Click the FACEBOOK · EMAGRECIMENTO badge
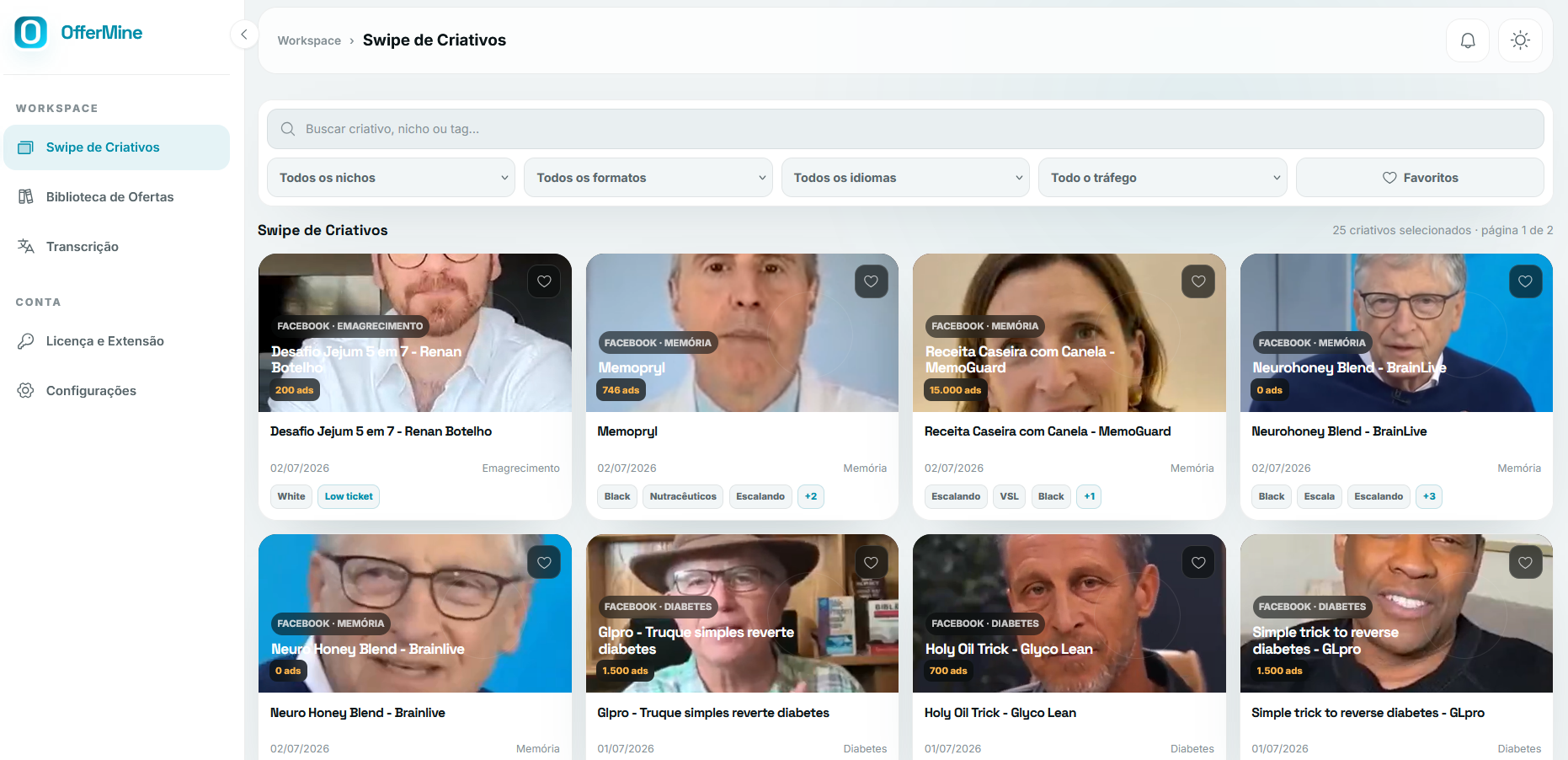This screenshot has height=760, width=1568. 350,326
